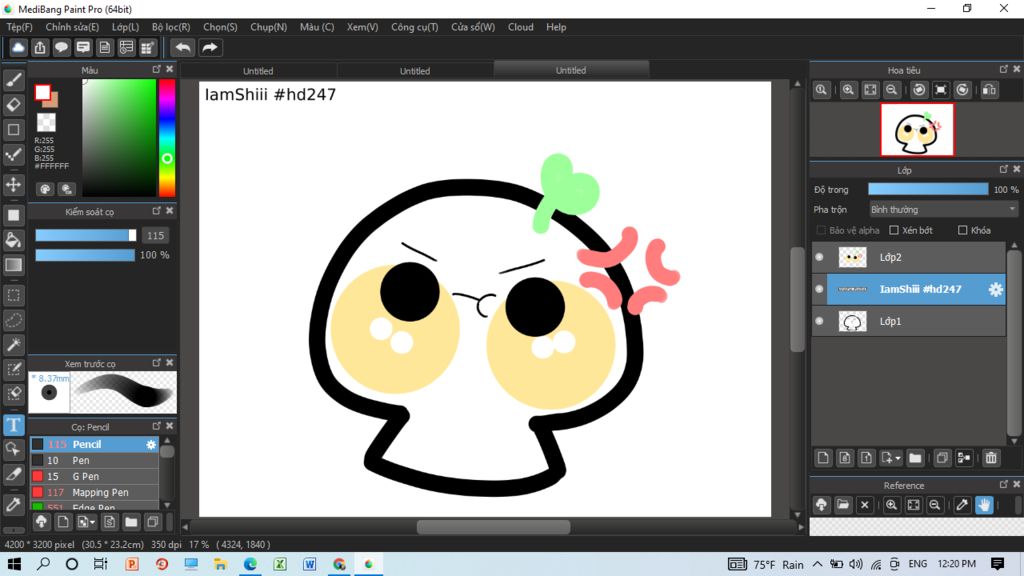The height and width of the screenshot is (576, 1024).
Task: Select the Magic Wand tool
Action: (14, 345)
